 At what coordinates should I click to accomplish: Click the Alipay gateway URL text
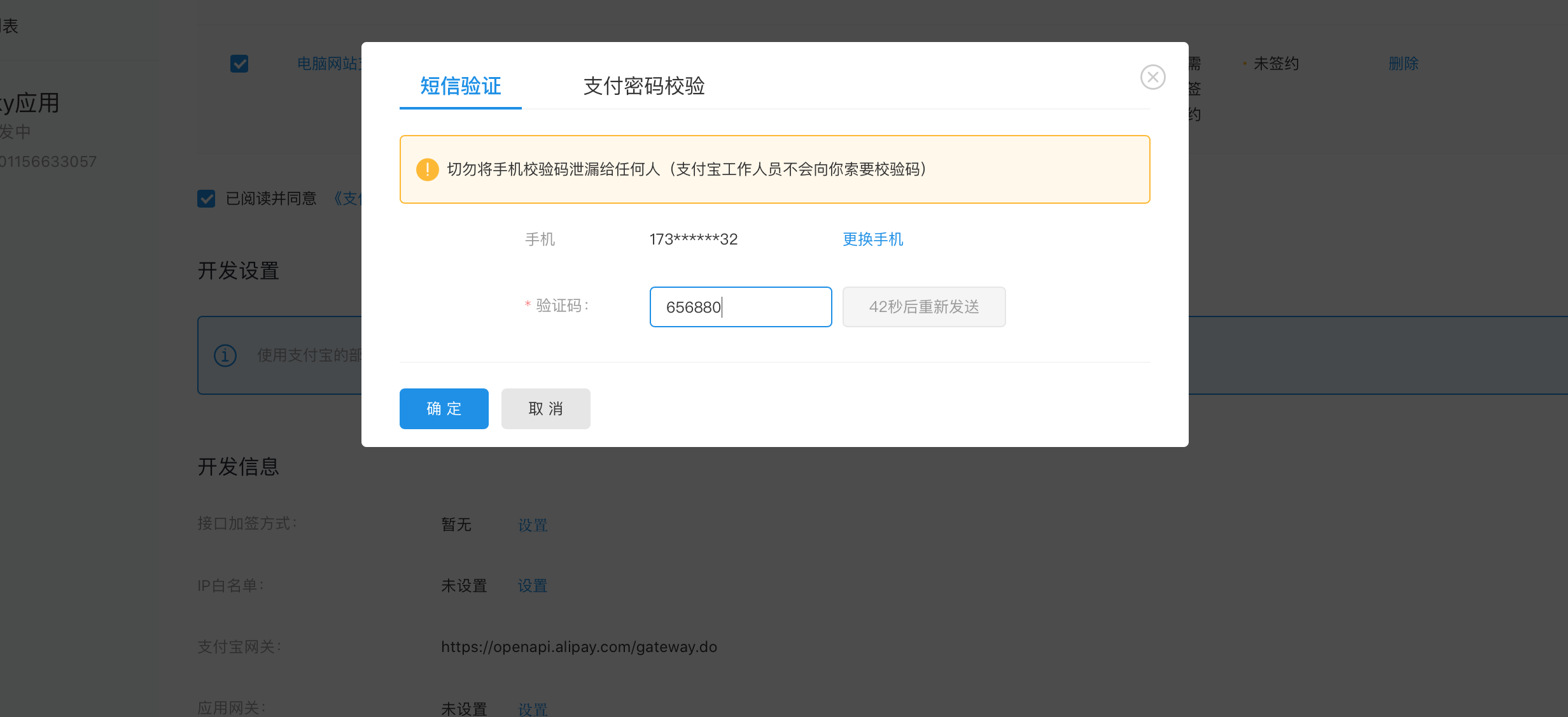[578, 647]
